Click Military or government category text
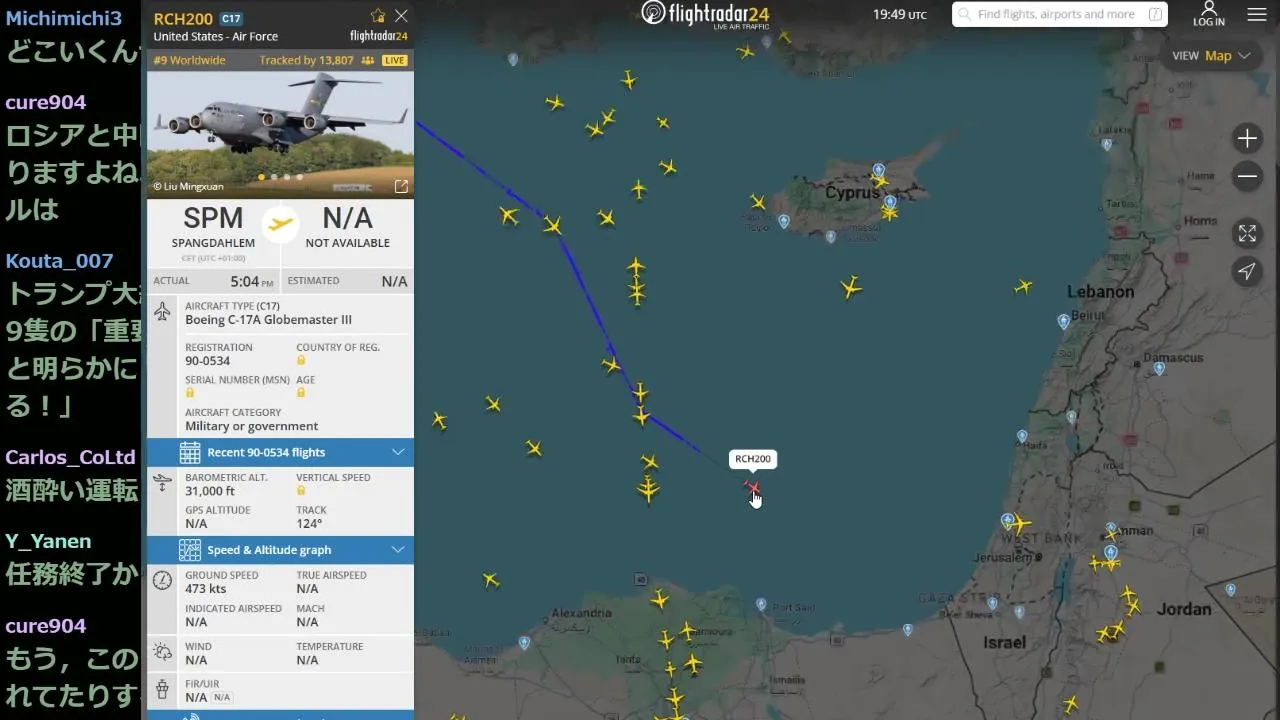This screenshot has width=1280, height=720. pos(251,426)
